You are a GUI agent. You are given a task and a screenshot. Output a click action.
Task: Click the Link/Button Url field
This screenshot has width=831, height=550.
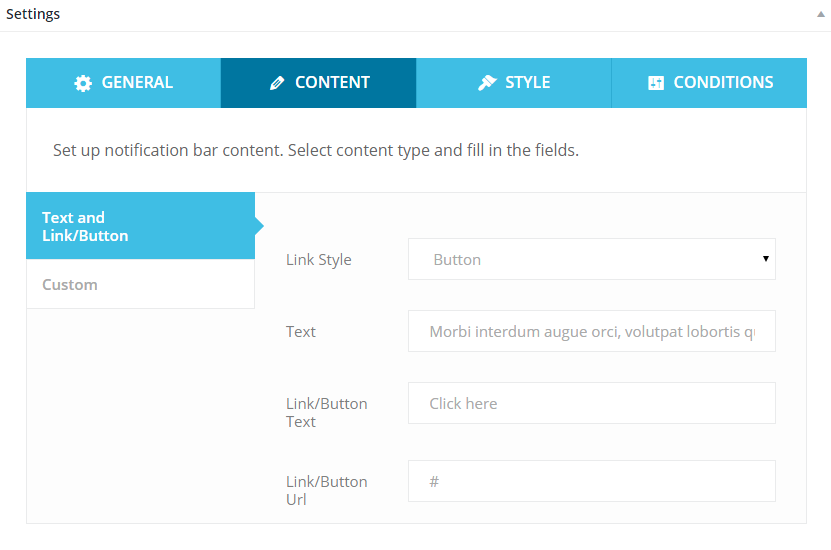pos(591,481)
